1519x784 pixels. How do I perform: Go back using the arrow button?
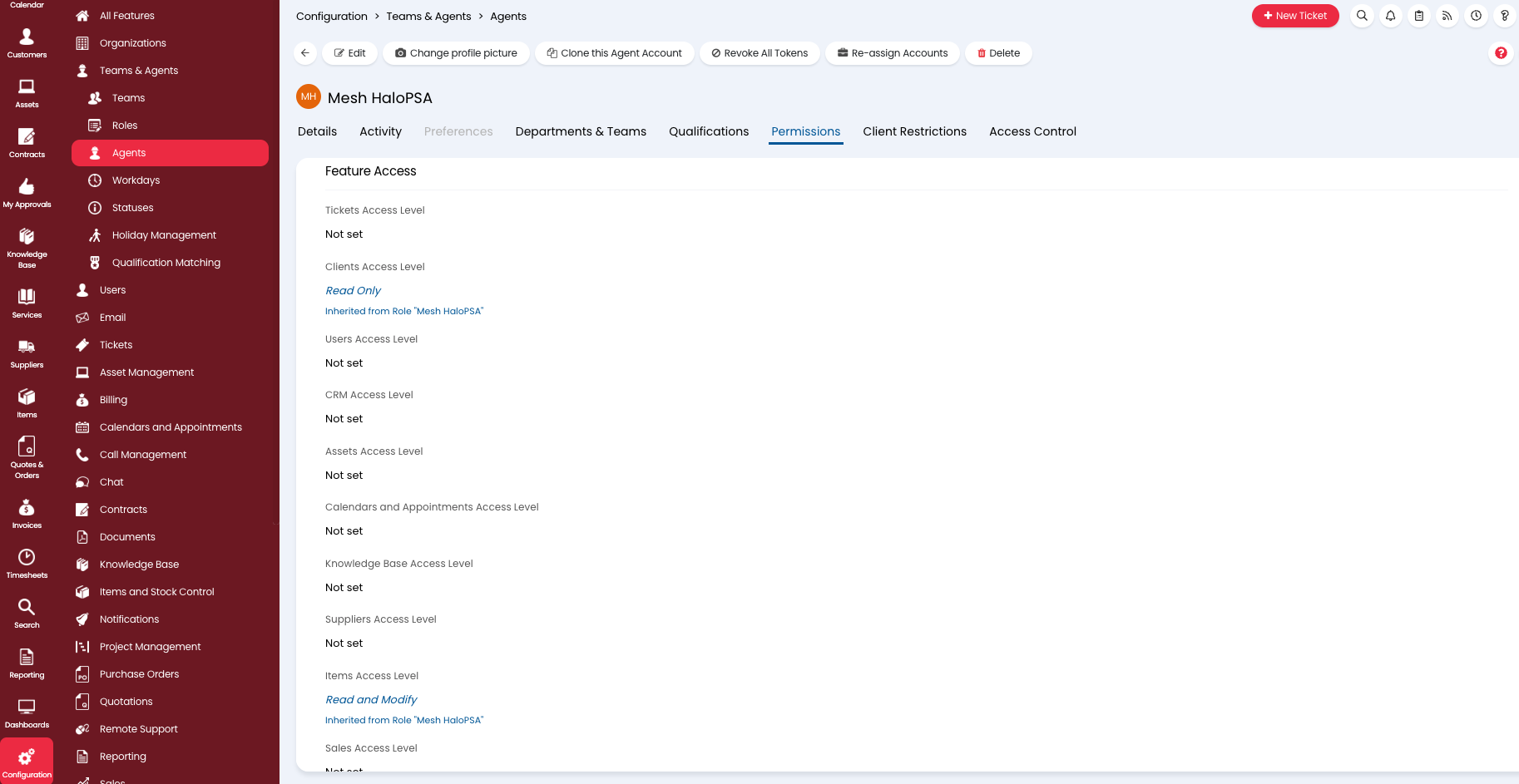coord(305,53)
